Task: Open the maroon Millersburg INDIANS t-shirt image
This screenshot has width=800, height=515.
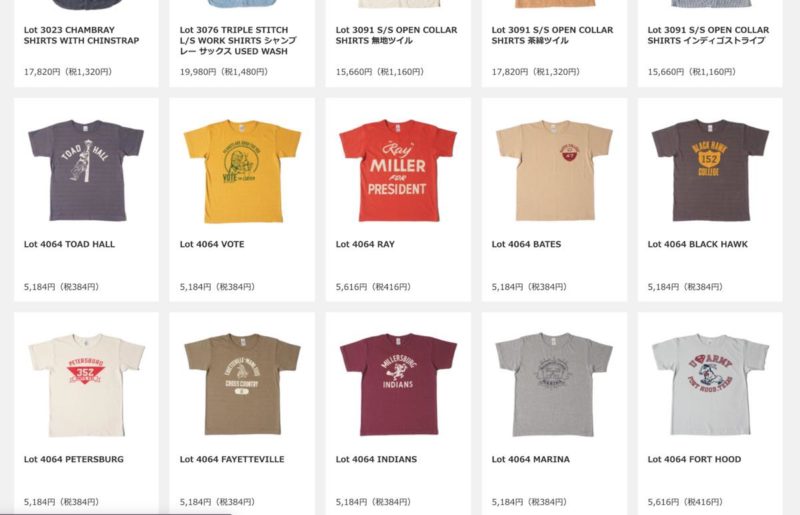Action: coord(398,385)
